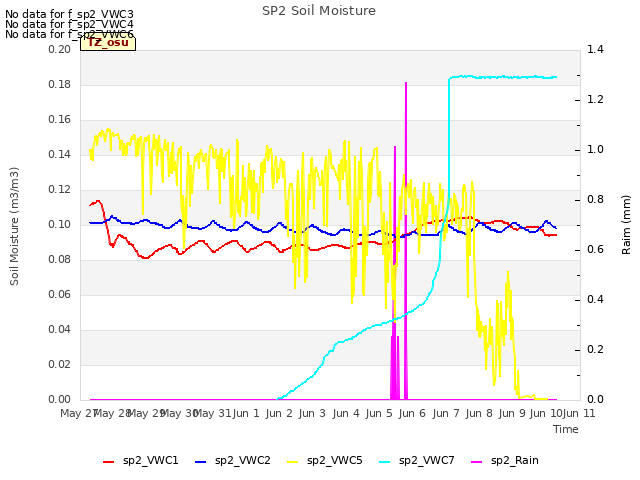The width and height of the screenshot is (640, 480).
Task: Click the sp2_VWC2 legend entry
Action: (x=233, y=461)
